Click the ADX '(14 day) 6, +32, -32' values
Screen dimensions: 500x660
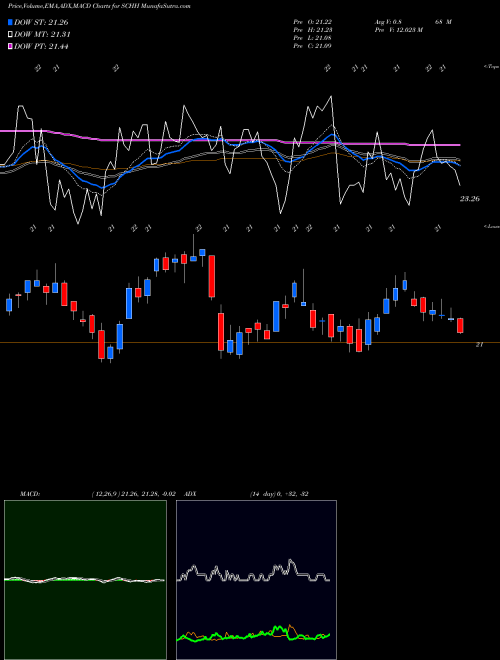[279, 494]
